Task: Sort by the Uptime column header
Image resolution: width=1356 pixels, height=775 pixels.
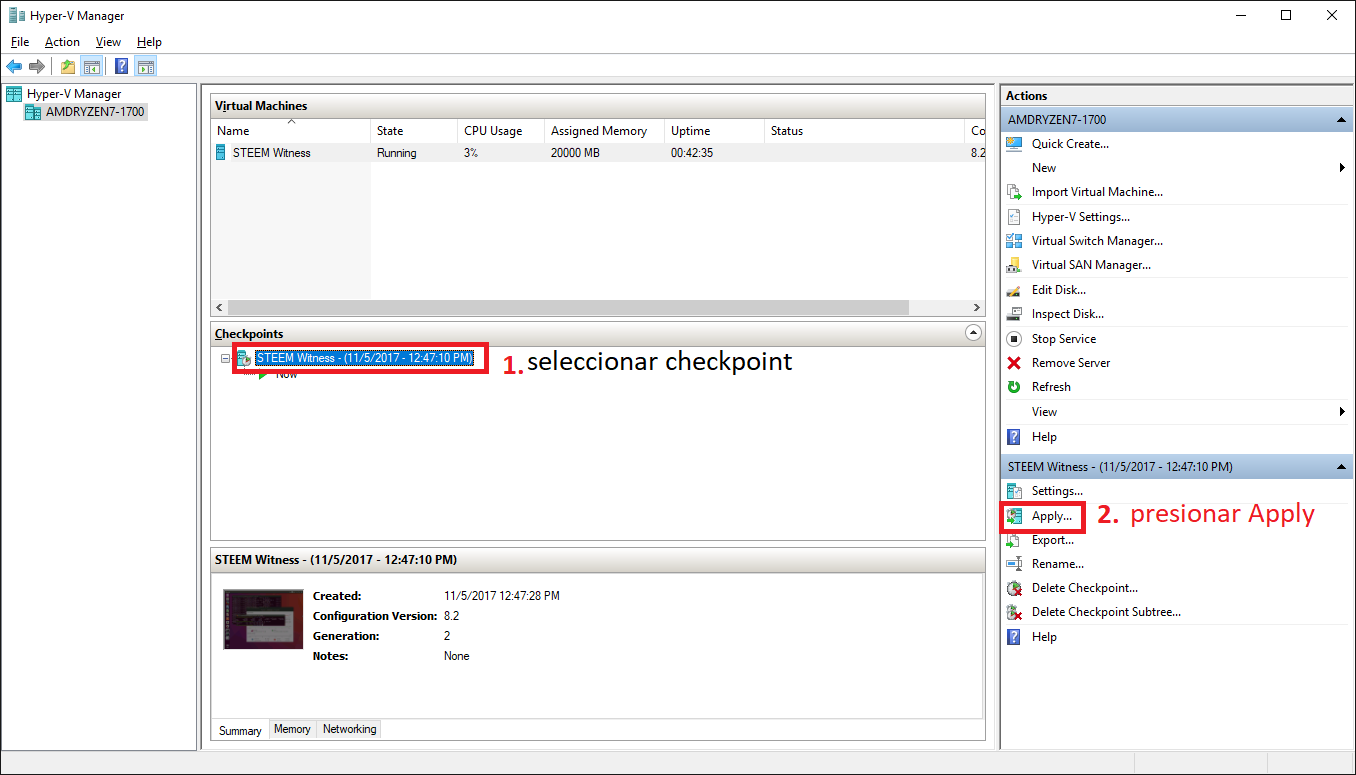Action: click(x=714, y=131)
